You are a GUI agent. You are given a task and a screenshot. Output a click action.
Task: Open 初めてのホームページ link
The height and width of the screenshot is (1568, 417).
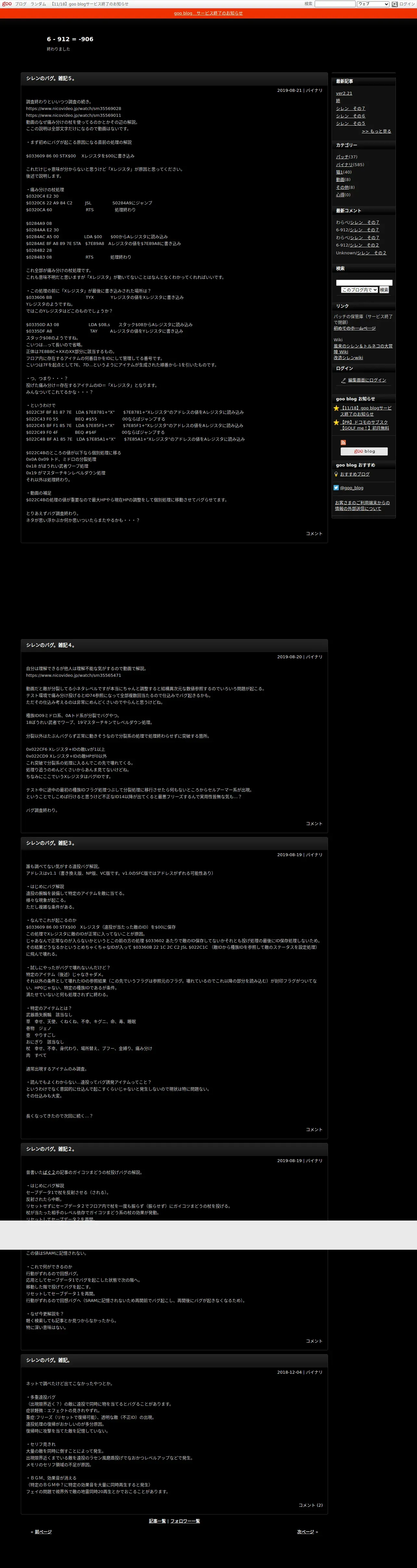[x=355, y=328]
